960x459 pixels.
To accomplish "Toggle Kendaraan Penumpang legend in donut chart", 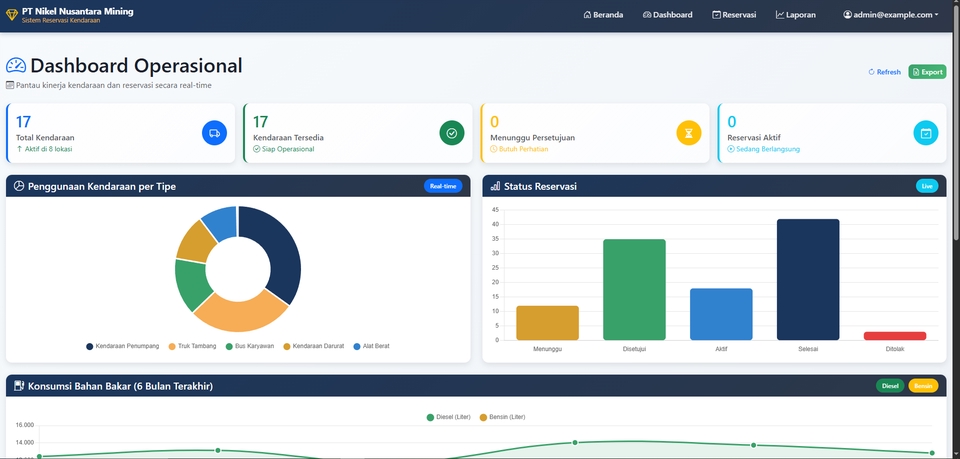I will (122, 346).
